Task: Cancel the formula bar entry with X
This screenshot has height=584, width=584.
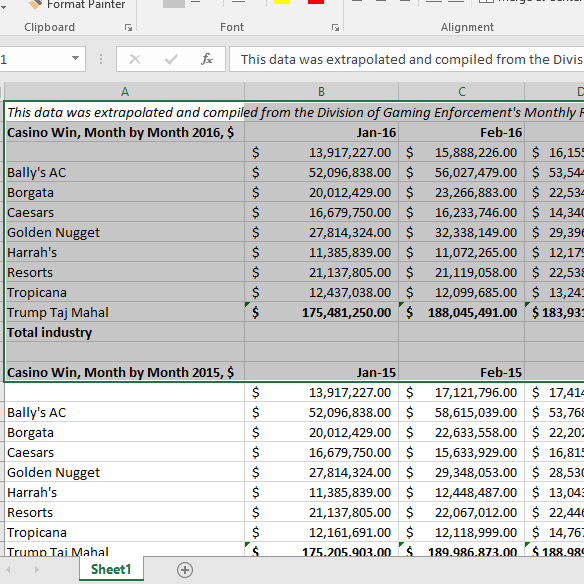Action: click(x=135, y=59)
